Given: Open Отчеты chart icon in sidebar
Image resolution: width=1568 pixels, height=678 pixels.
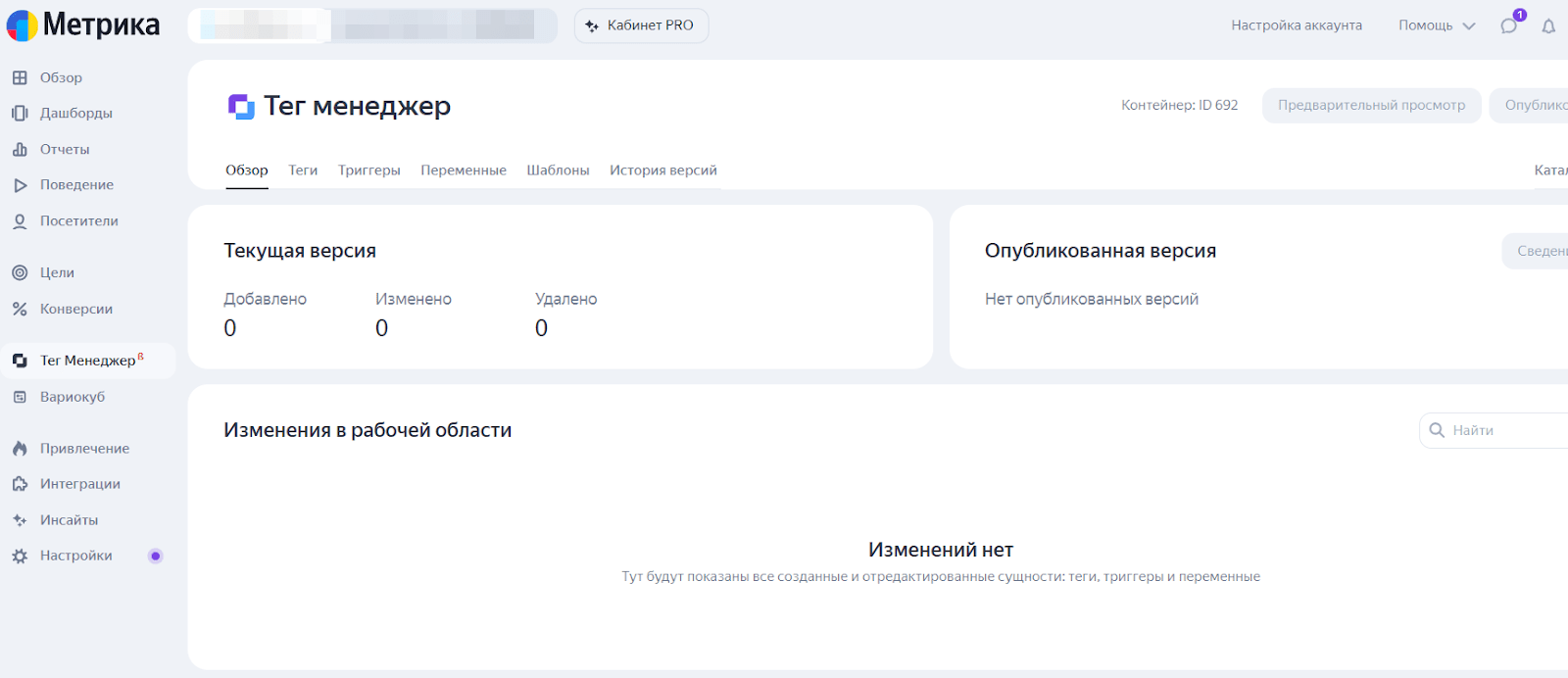Looking at the screenshot, I should (x=20, y=149).
